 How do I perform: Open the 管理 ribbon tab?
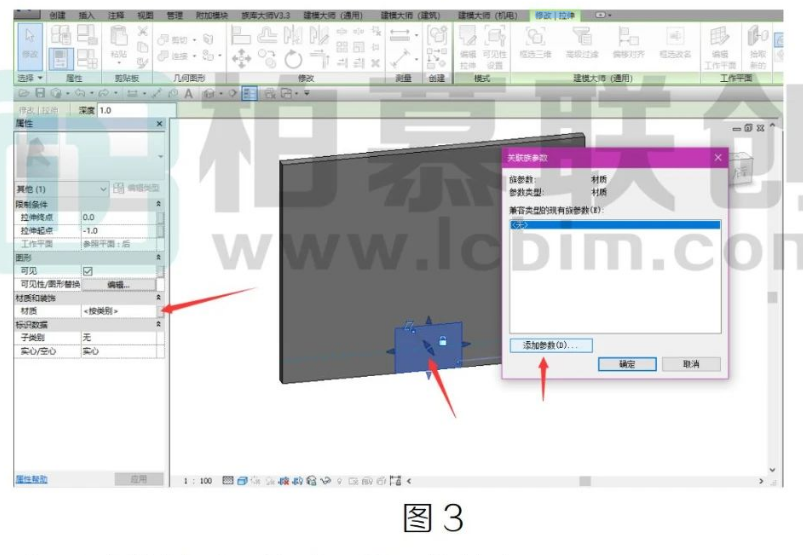click(175, 15)
